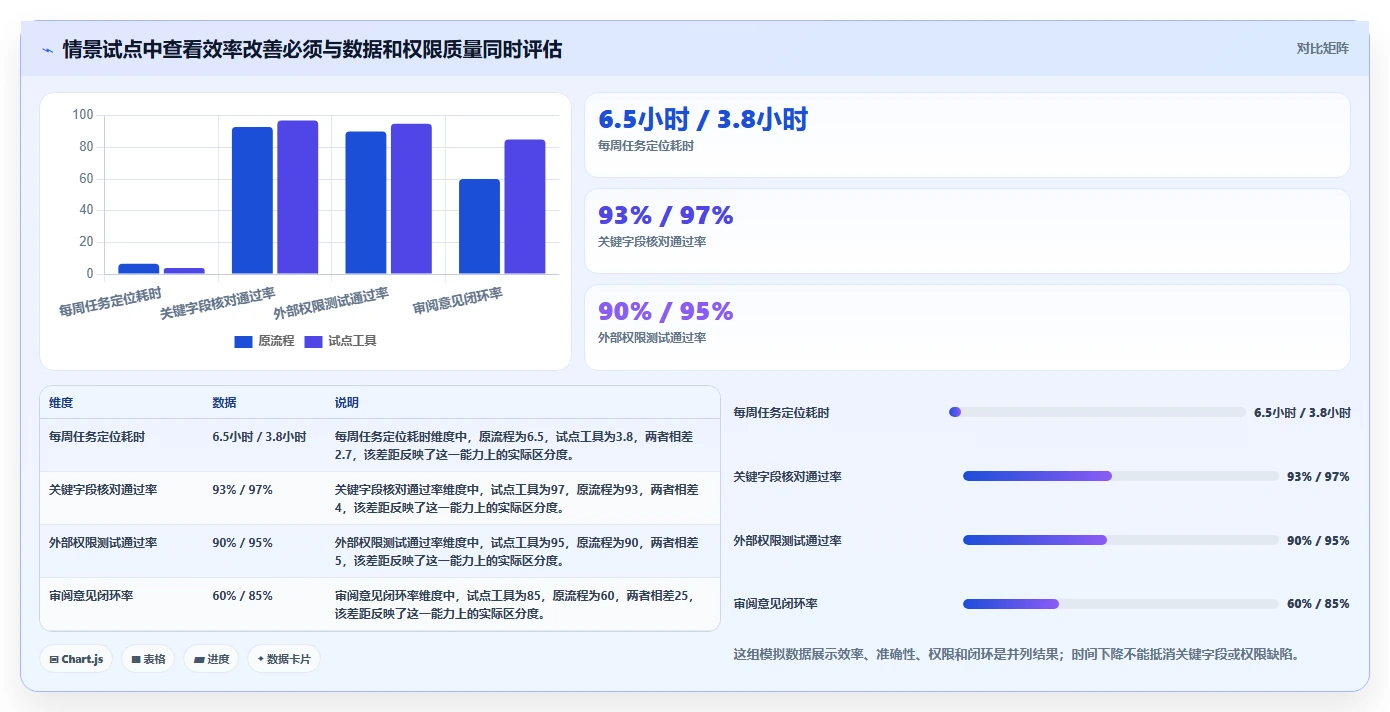The height and width of the screenshot is (712, 1390).
Task: Click the 说明 column header
Action: (346, 403)
